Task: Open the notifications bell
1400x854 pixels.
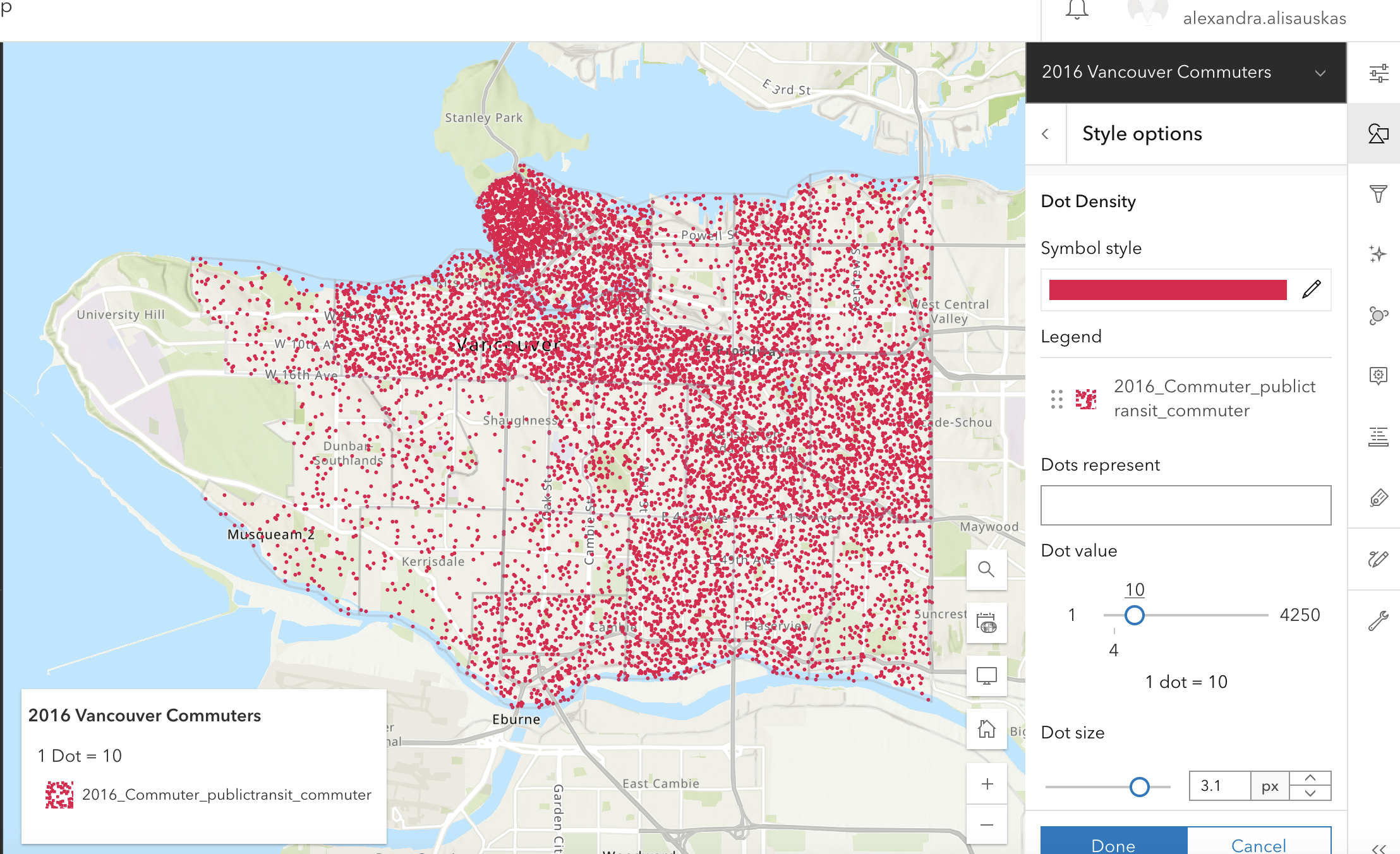Action: [x=1077, y=10]
